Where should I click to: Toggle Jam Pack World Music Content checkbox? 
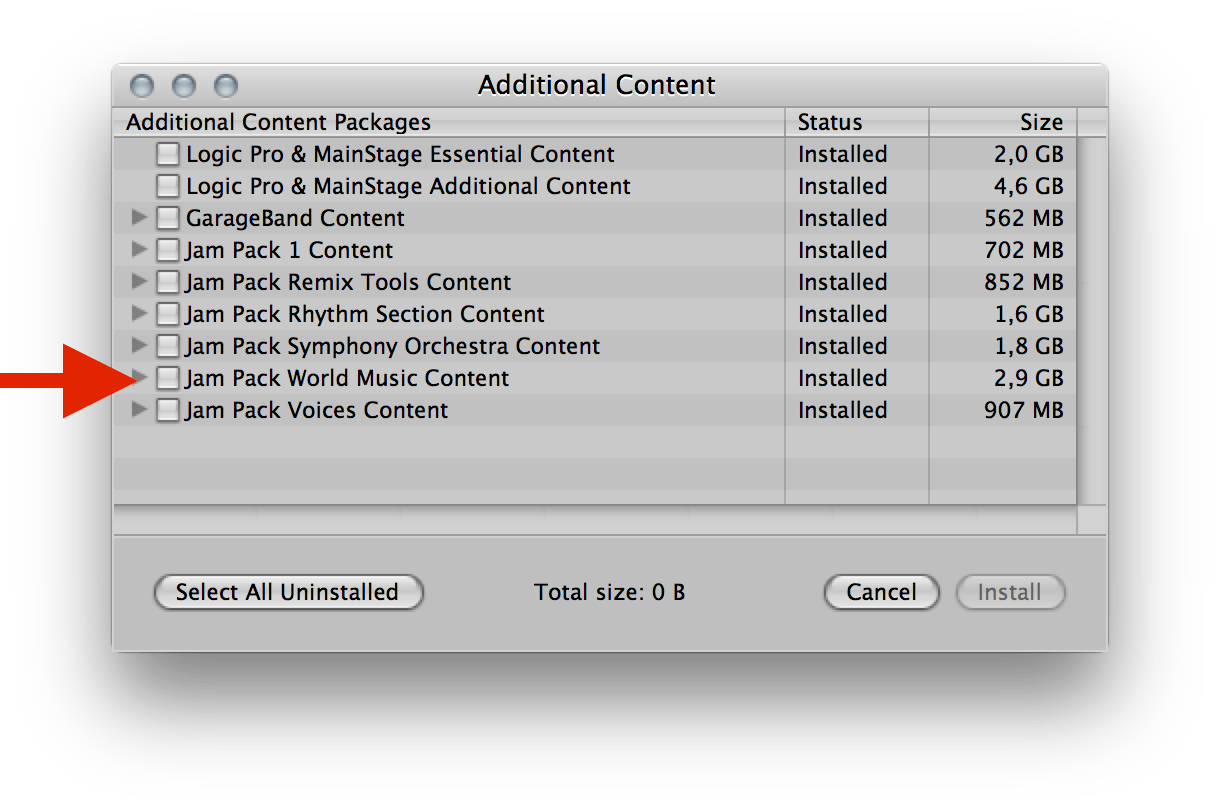pyautogui.click(x=168, y=379)
